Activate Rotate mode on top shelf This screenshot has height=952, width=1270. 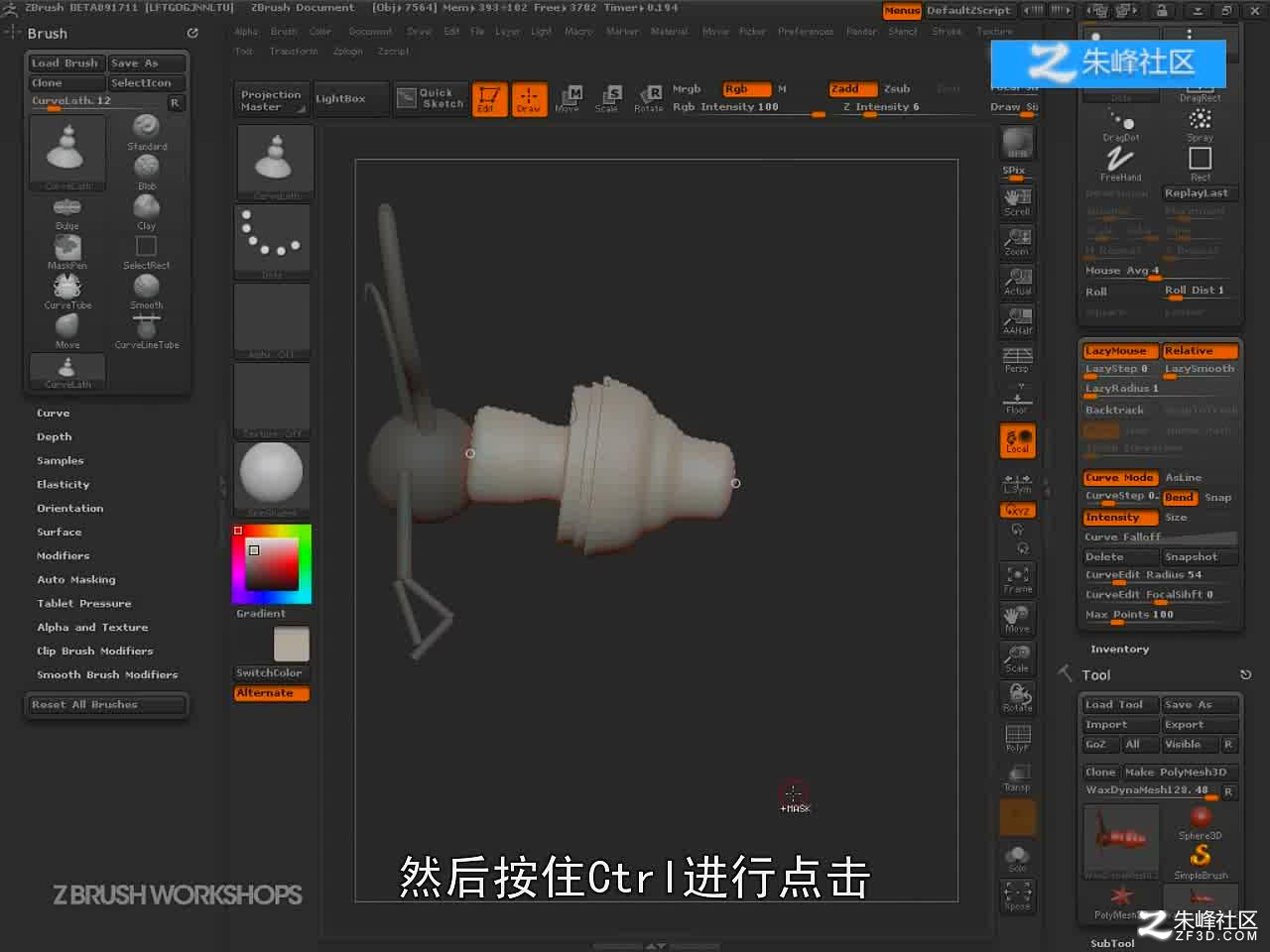point(649,98)
